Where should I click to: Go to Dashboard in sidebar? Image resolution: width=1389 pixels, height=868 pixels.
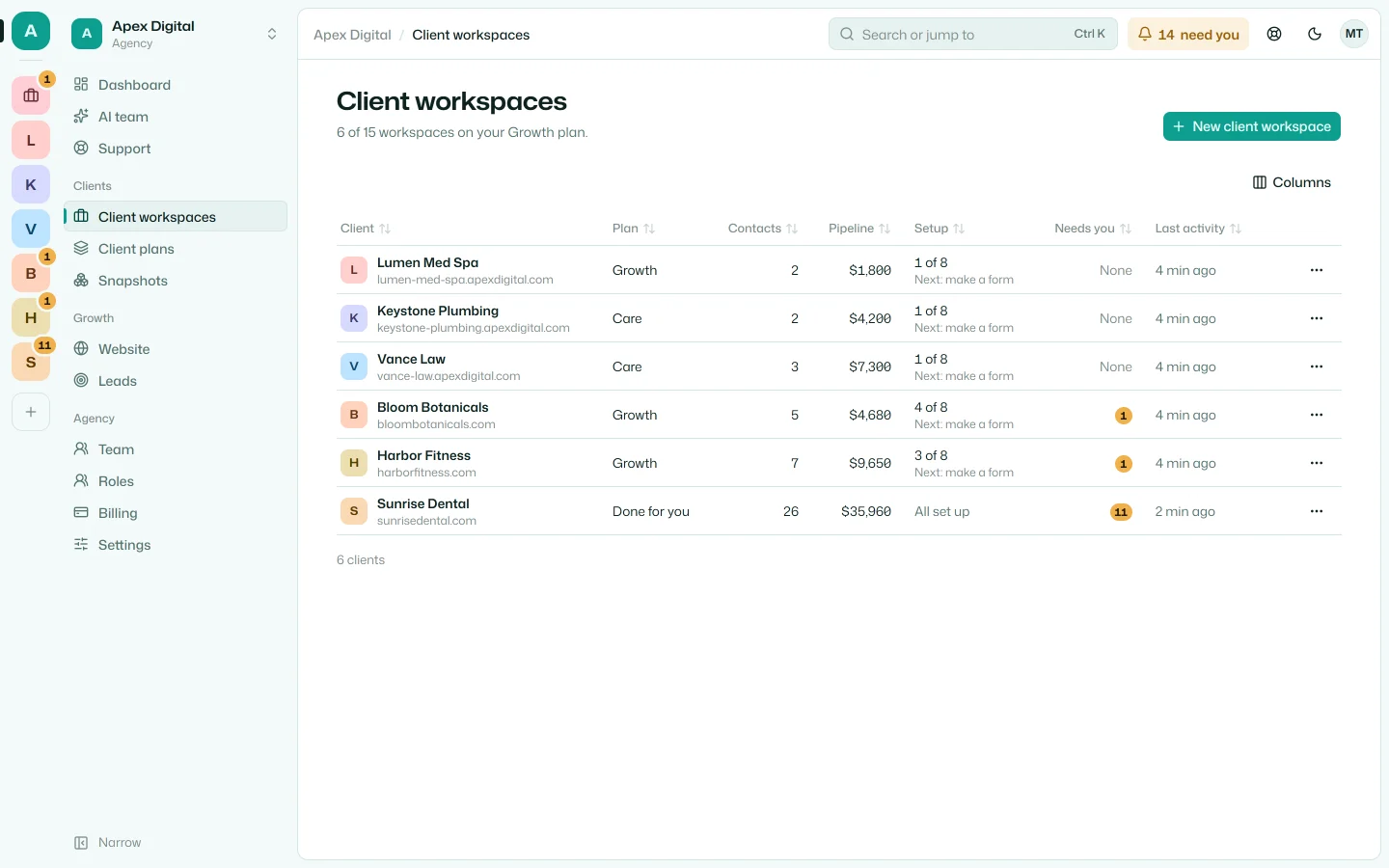pyautogui.click(x=176, y=85)
